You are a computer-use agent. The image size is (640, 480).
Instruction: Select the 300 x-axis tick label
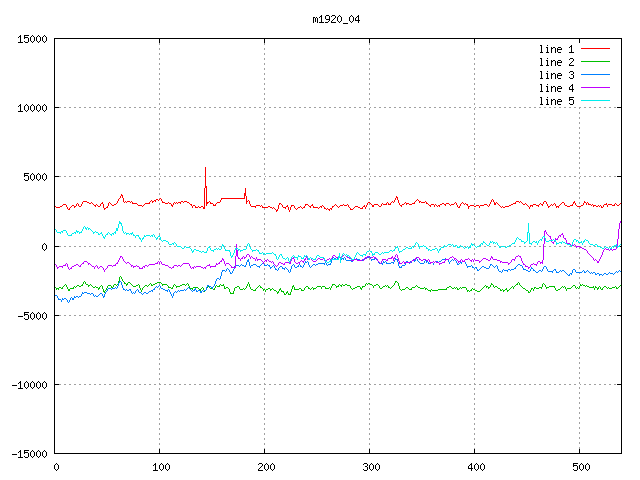tap(370, 467)
